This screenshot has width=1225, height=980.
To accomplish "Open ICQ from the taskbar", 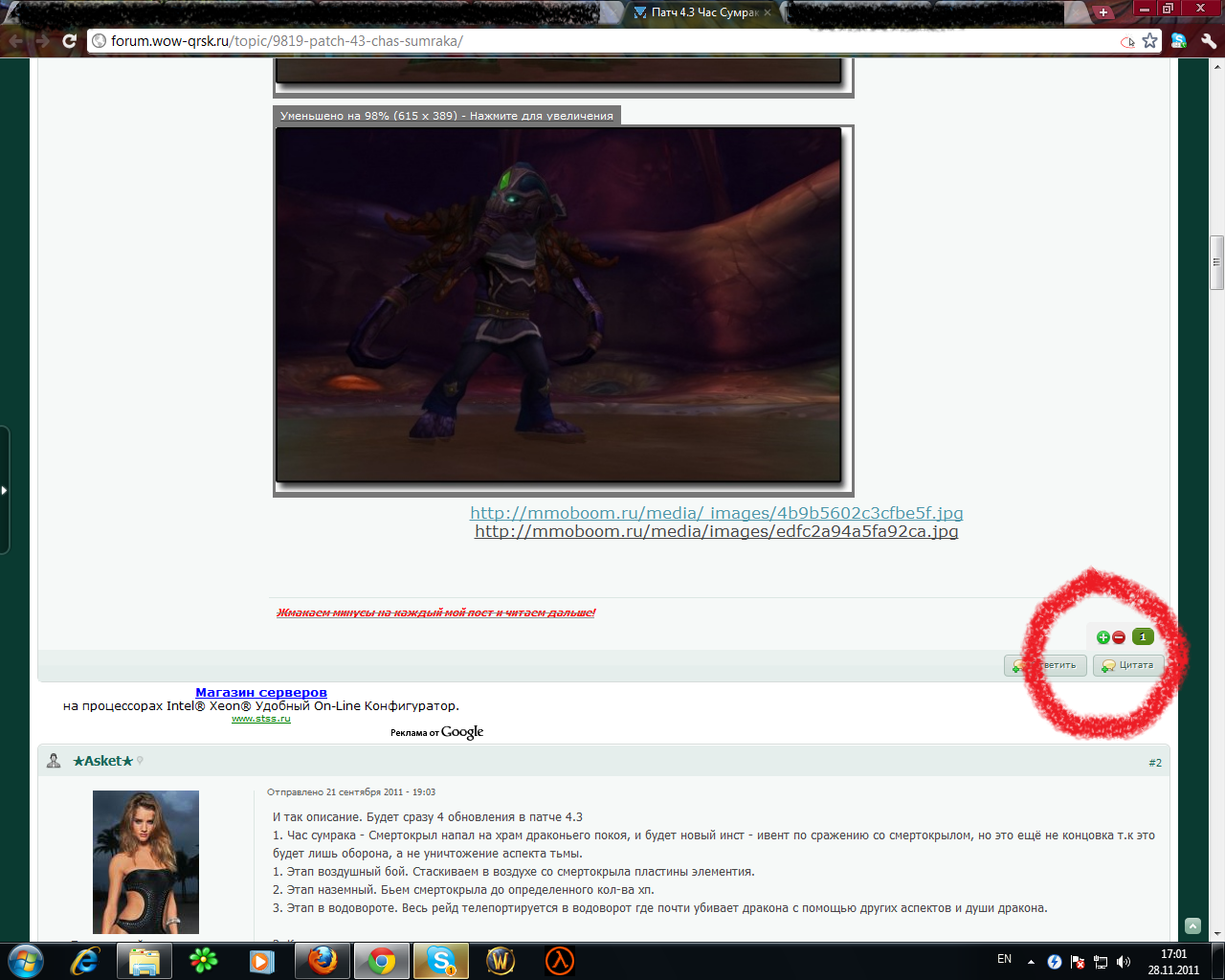I will 203,961.
